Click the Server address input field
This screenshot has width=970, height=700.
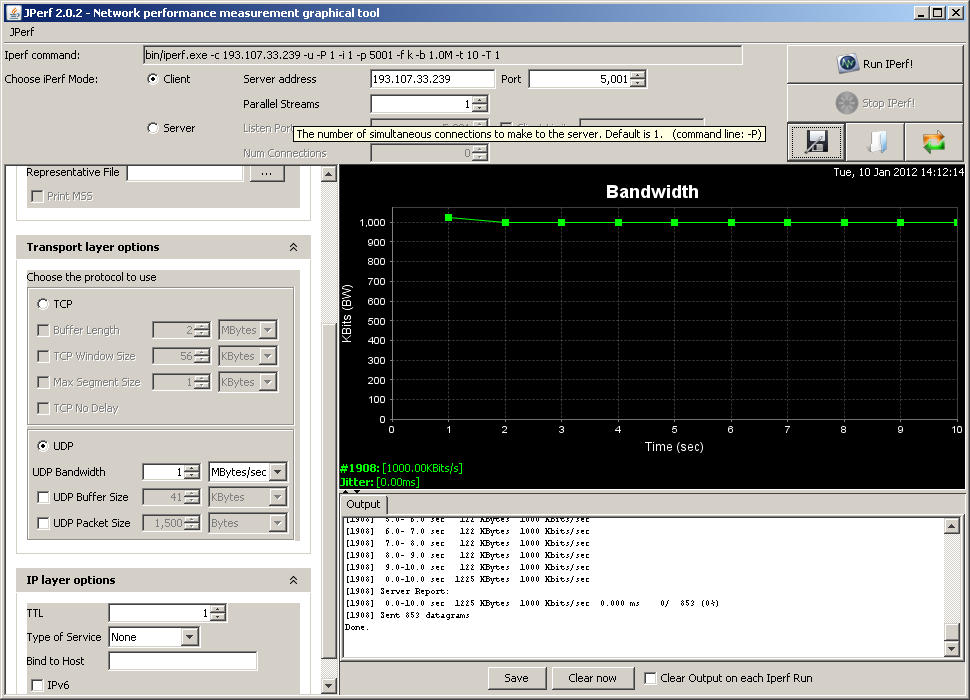tap(432, 79)
